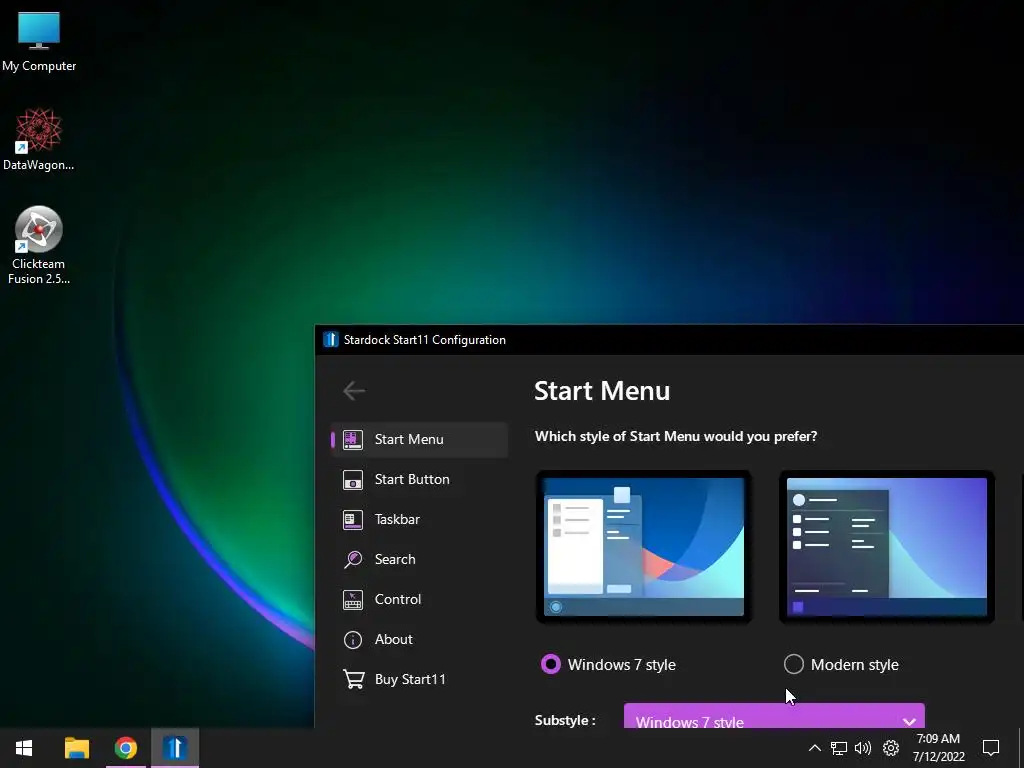Select the Windows 7 style radio button
This screenshot has height=768, width=1024.
[551, 664]
